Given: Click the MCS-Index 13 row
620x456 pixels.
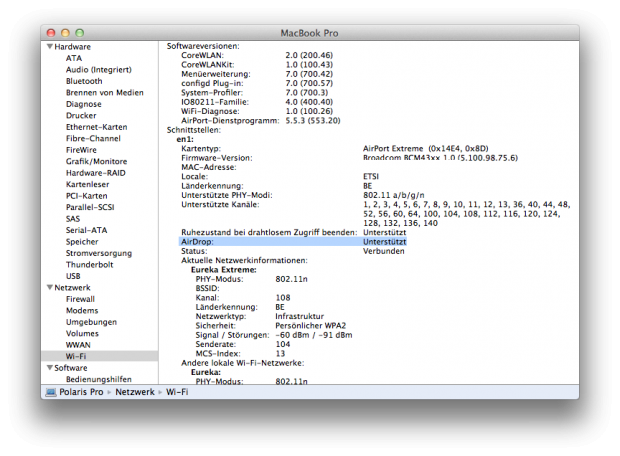Looking at the screenshot, I should (240, 354).
